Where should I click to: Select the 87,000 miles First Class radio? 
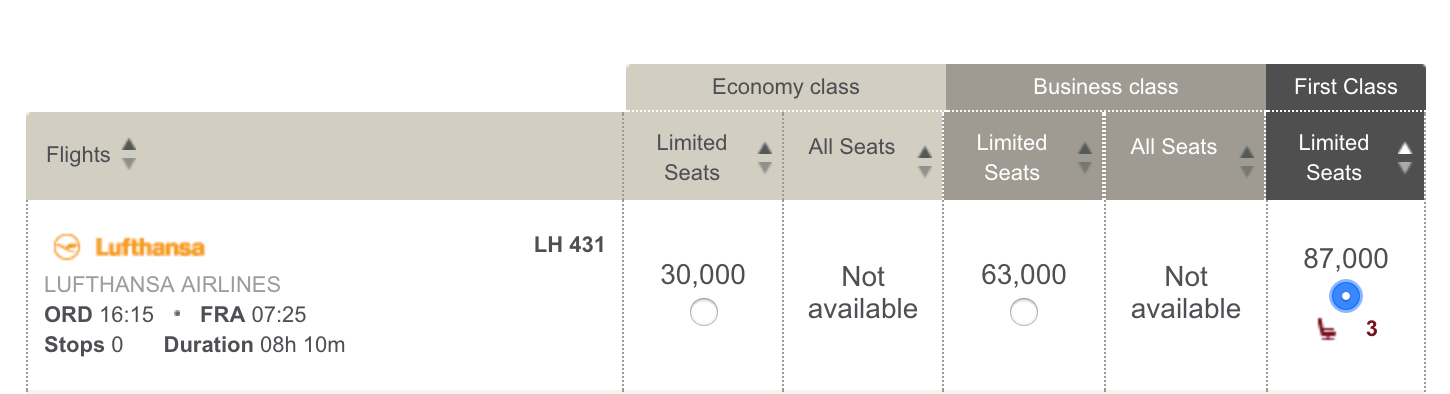pos(1345,296)
